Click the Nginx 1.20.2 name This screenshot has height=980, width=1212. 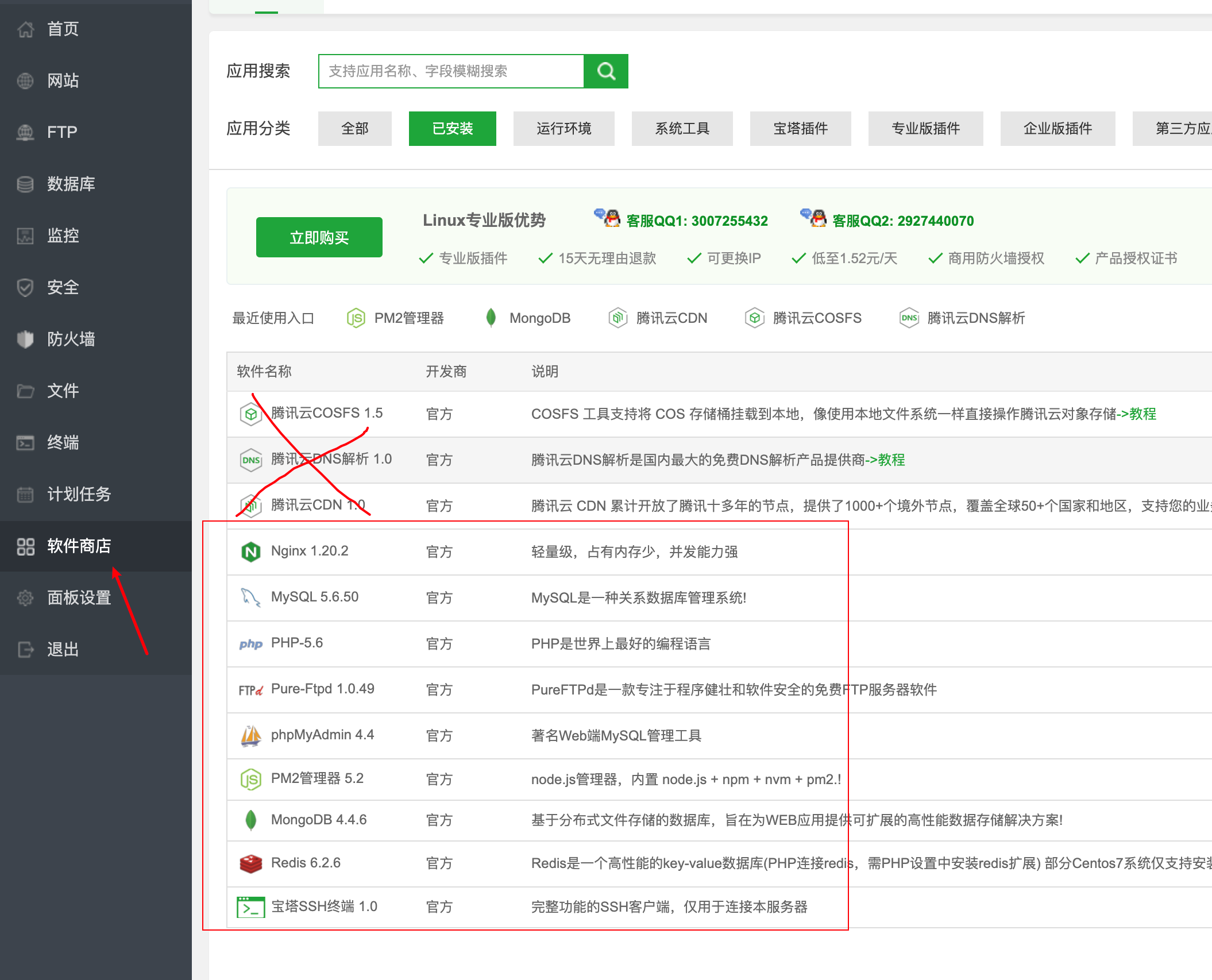tap(310, 551)
